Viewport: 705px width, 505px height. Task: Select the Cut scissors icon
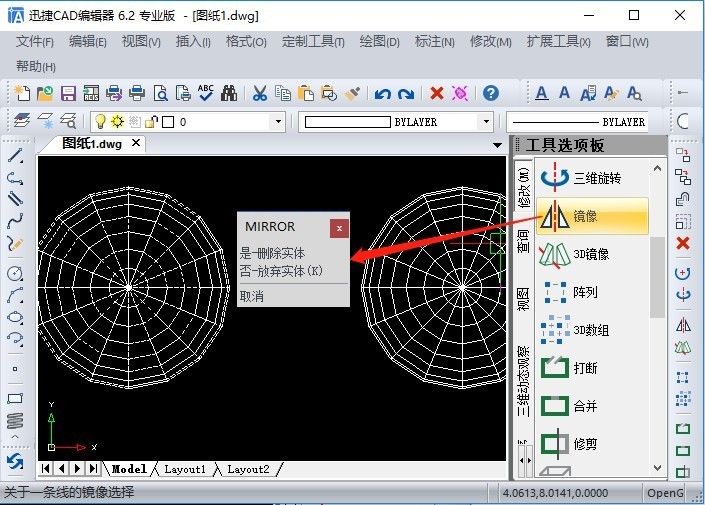[x=260, y=94]
